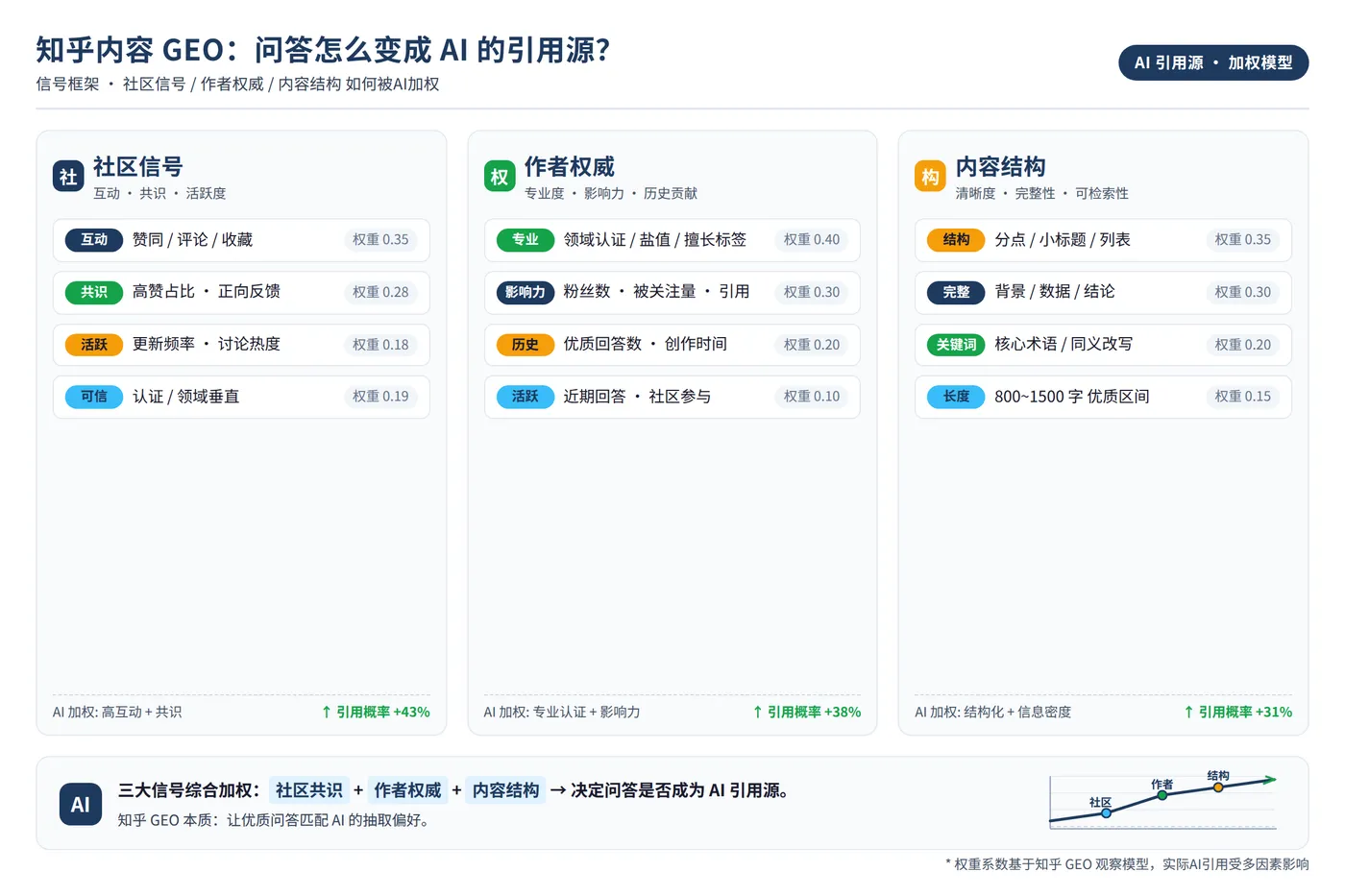Select the green 专业 tag
Screen dimensions: 1345x896
click(526, 239)
